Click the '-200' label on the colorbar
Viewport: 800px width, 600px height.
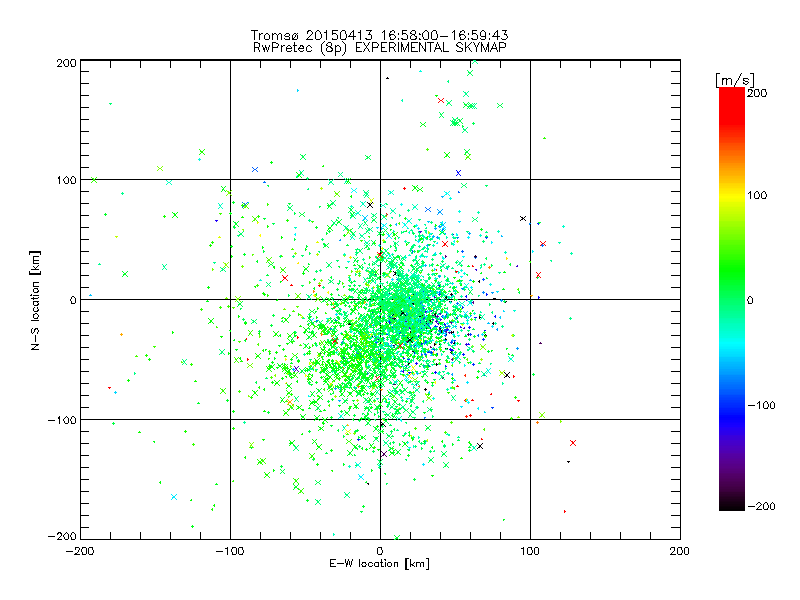[x=761, y=506]
